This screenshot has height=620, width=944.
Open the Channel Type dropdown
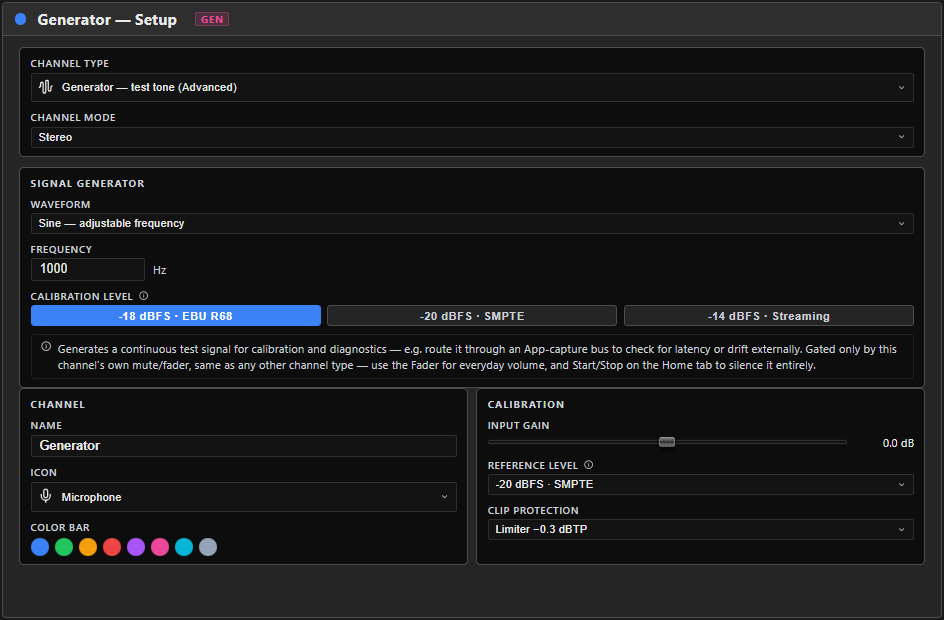(472, 87)
